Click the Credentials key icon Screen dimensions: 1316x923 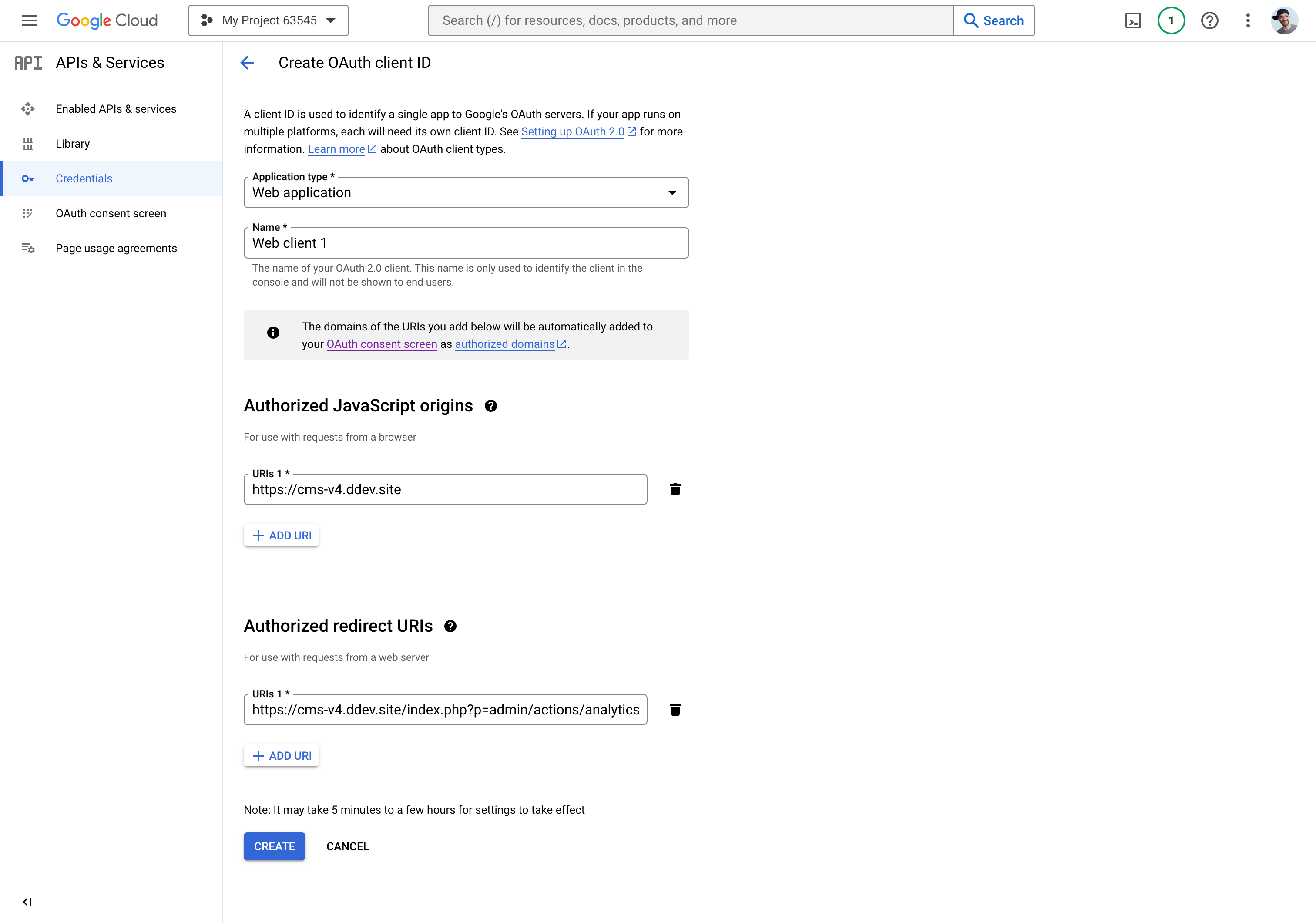click(x=28, y=179)
